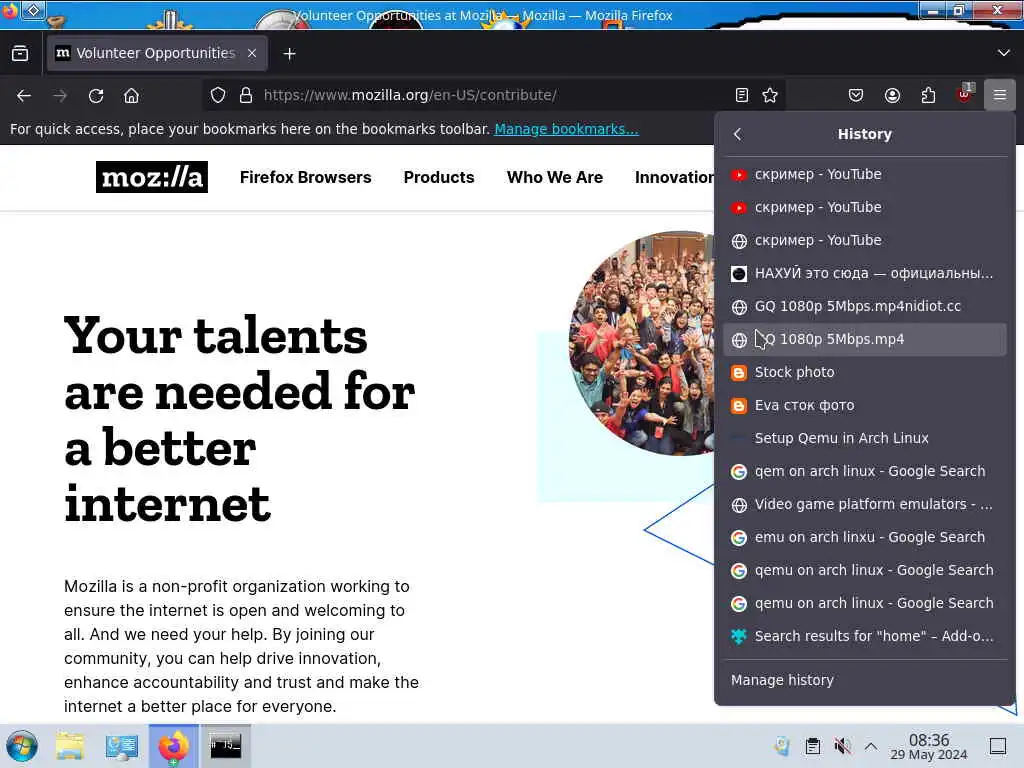The image size is (1024, 768).
Task: Toggle reader view icon in address bar
Action: [x=742, y=95]
